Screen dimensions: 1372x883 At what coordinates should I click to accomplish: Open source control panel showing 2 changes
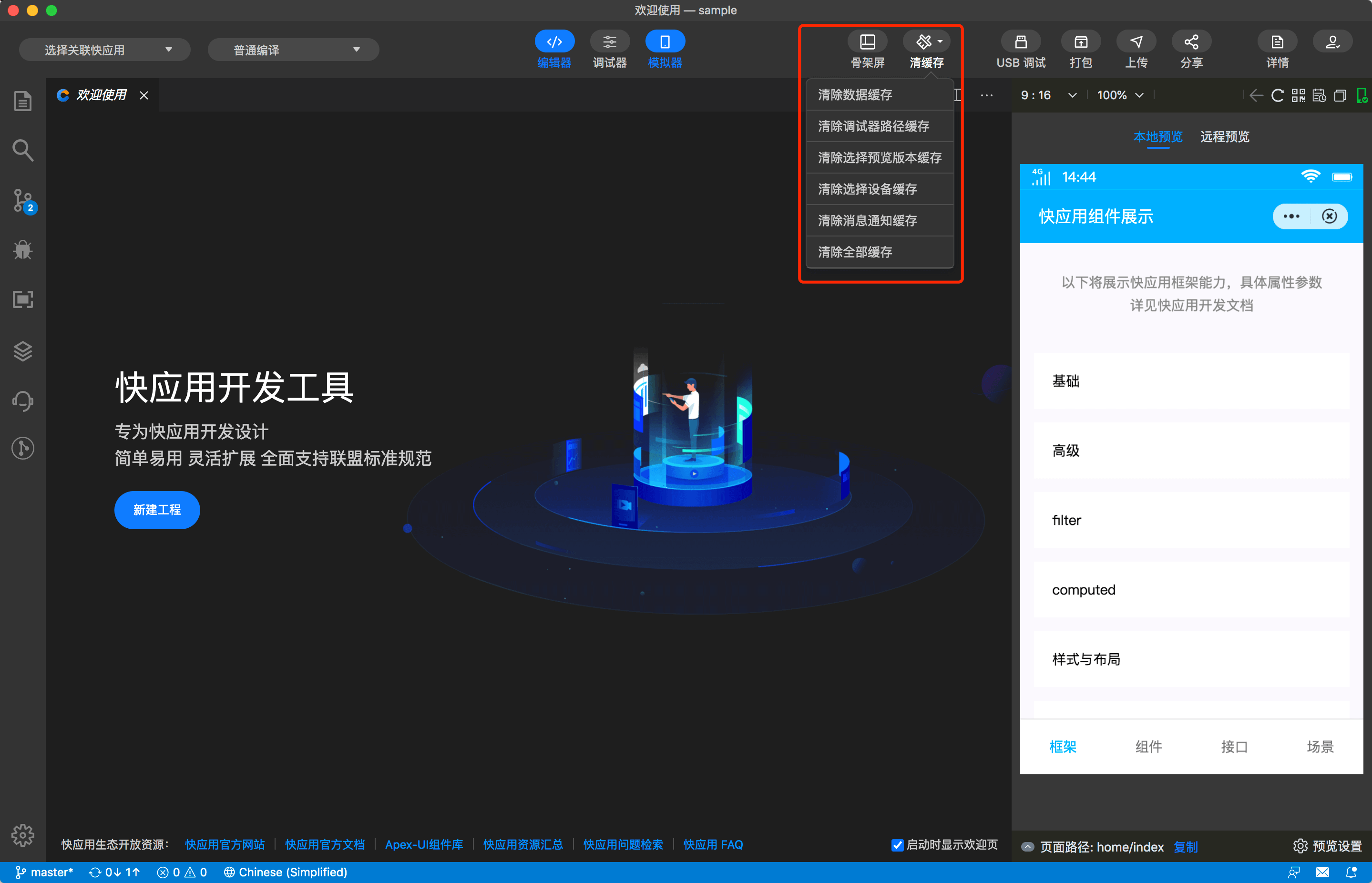click(x=22, y=201)
